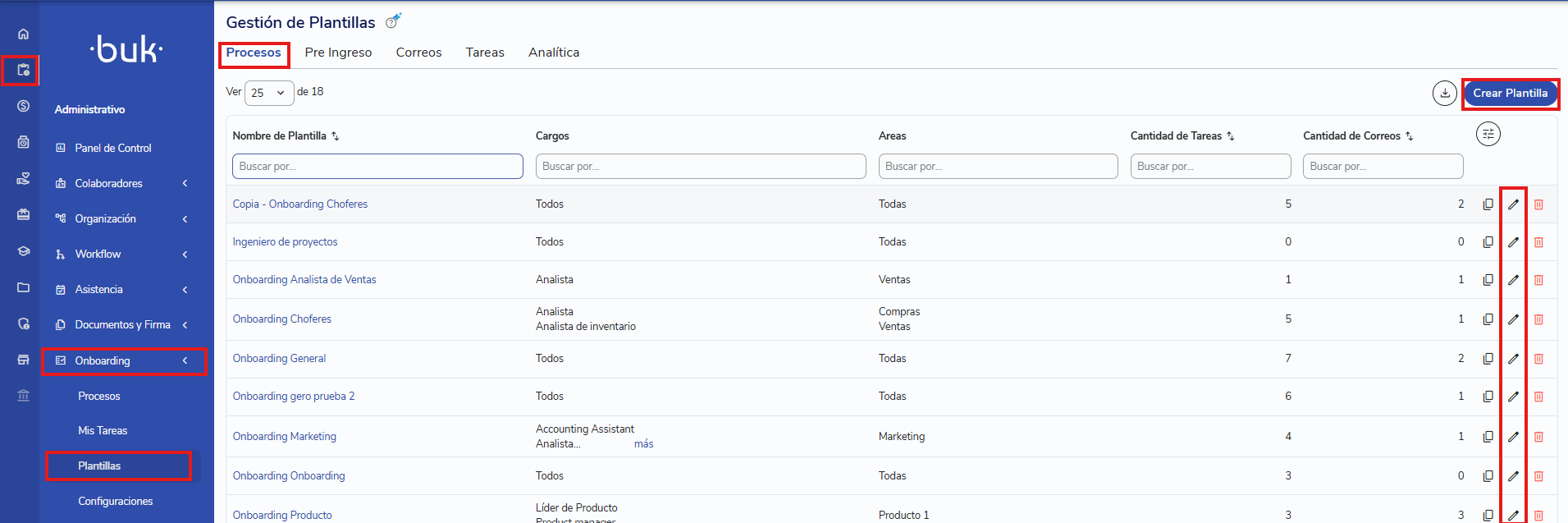This screenshot has height=523, width=1568.
Task: Edit Onboarding Onboarding with pencil icon
Action: pyautogui.click(x=1513, y=476)
